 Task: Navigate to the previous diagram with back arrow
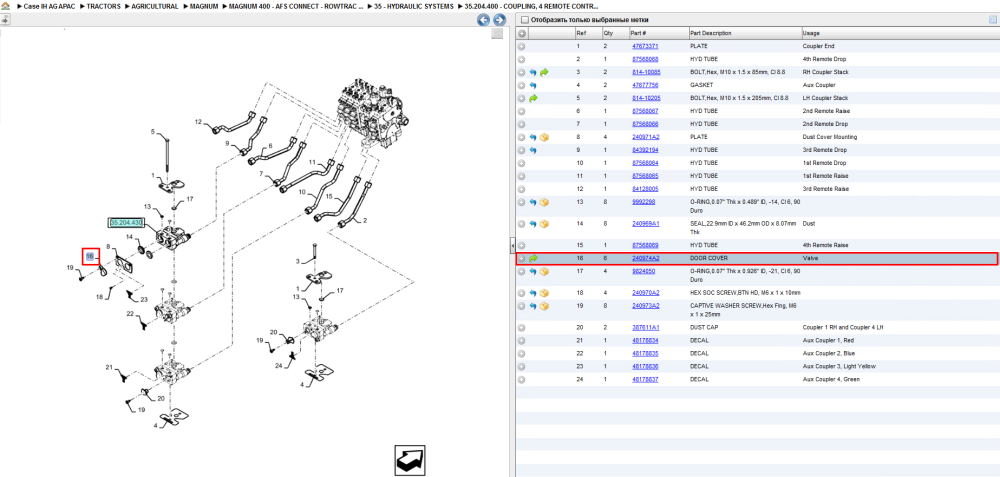pos(483,20)
